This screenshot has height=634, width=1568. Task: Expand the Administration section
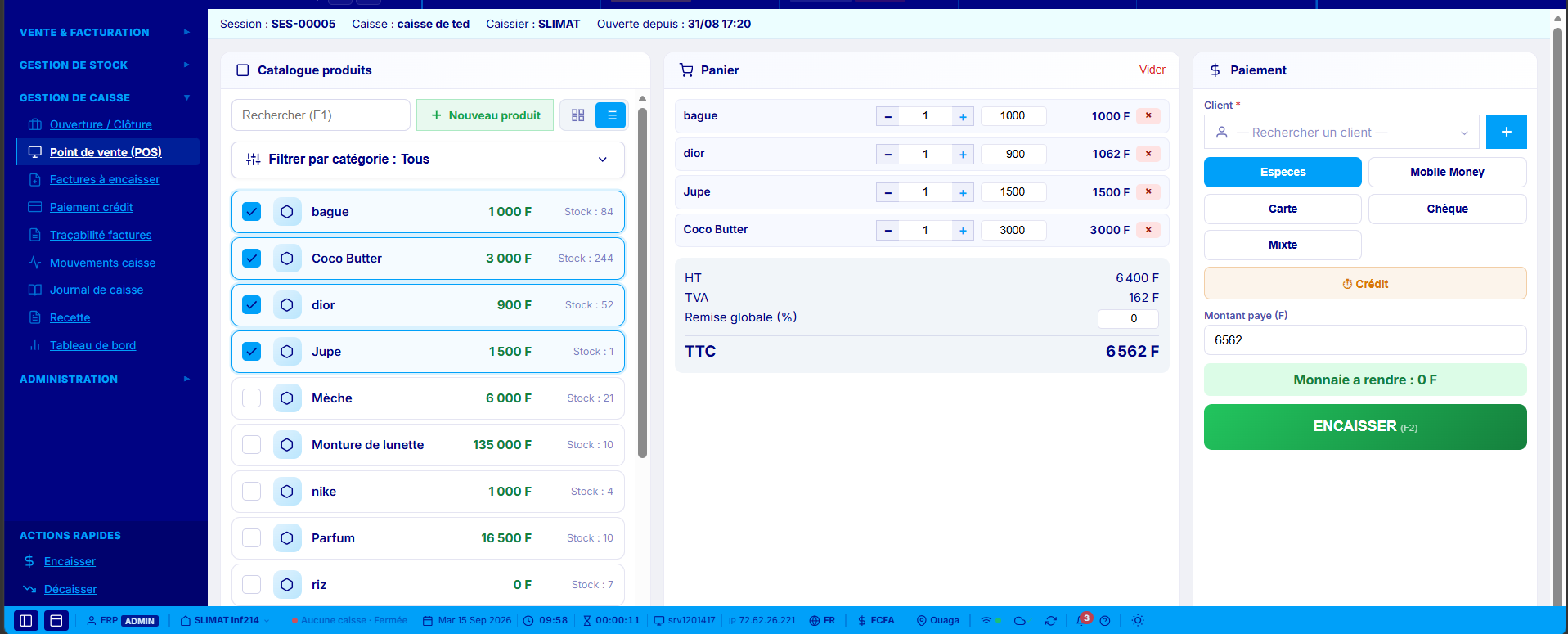pyautogui.click(x=105, y=380)
